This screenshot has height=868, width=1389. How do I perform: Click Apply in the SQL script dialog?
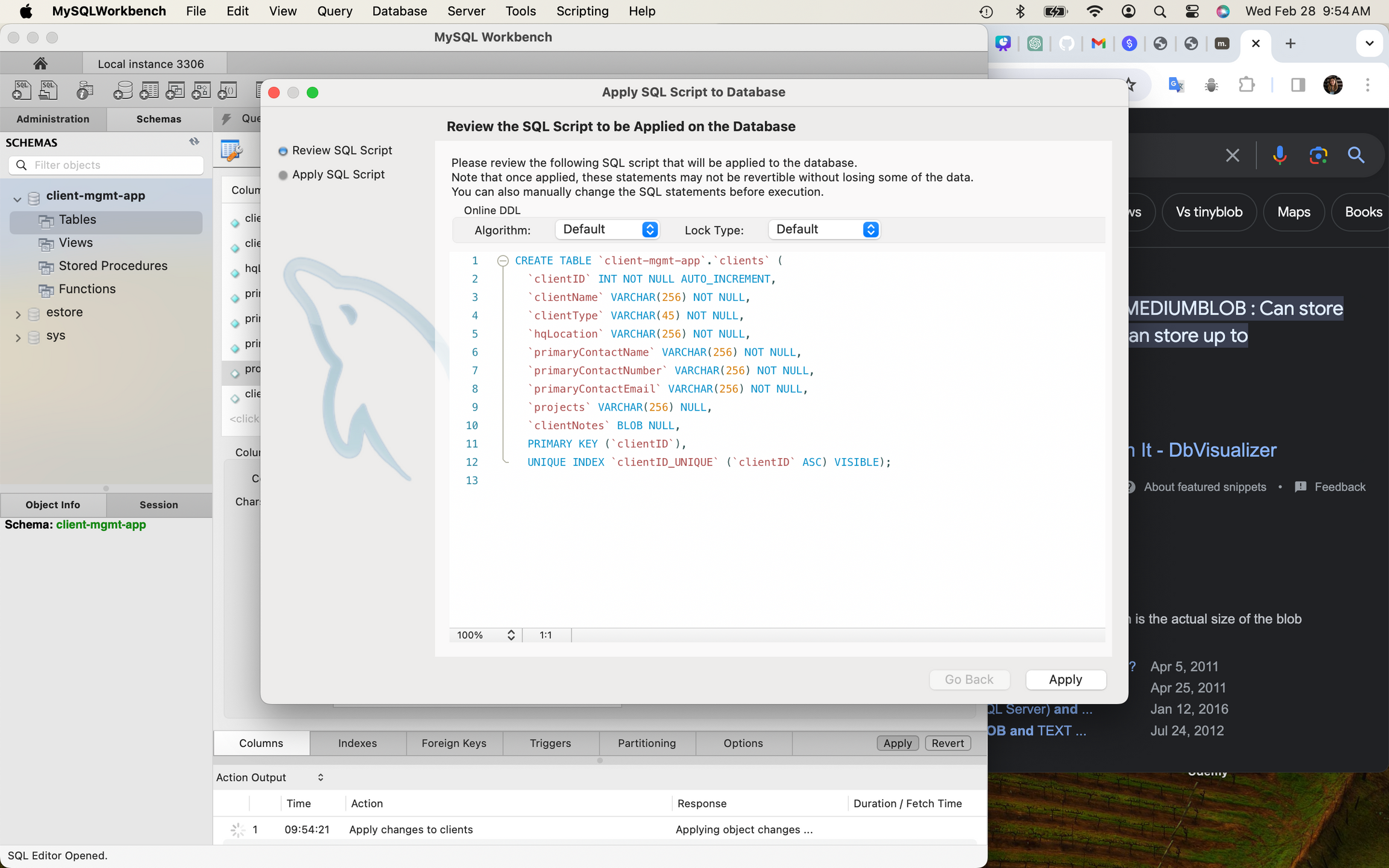(1065, 679)
